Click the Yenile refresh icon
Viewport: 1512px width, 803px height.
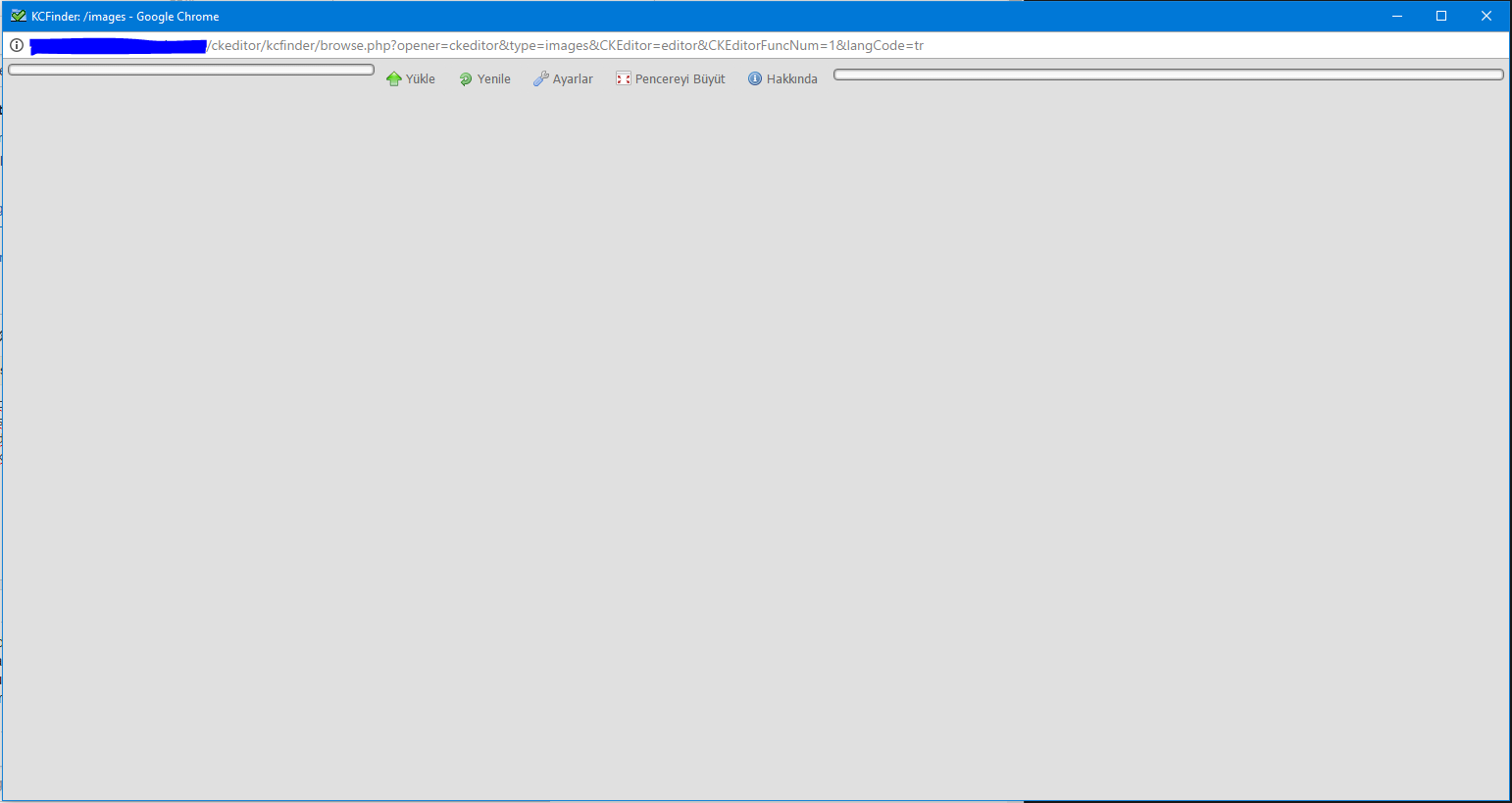tap(466, 79)
